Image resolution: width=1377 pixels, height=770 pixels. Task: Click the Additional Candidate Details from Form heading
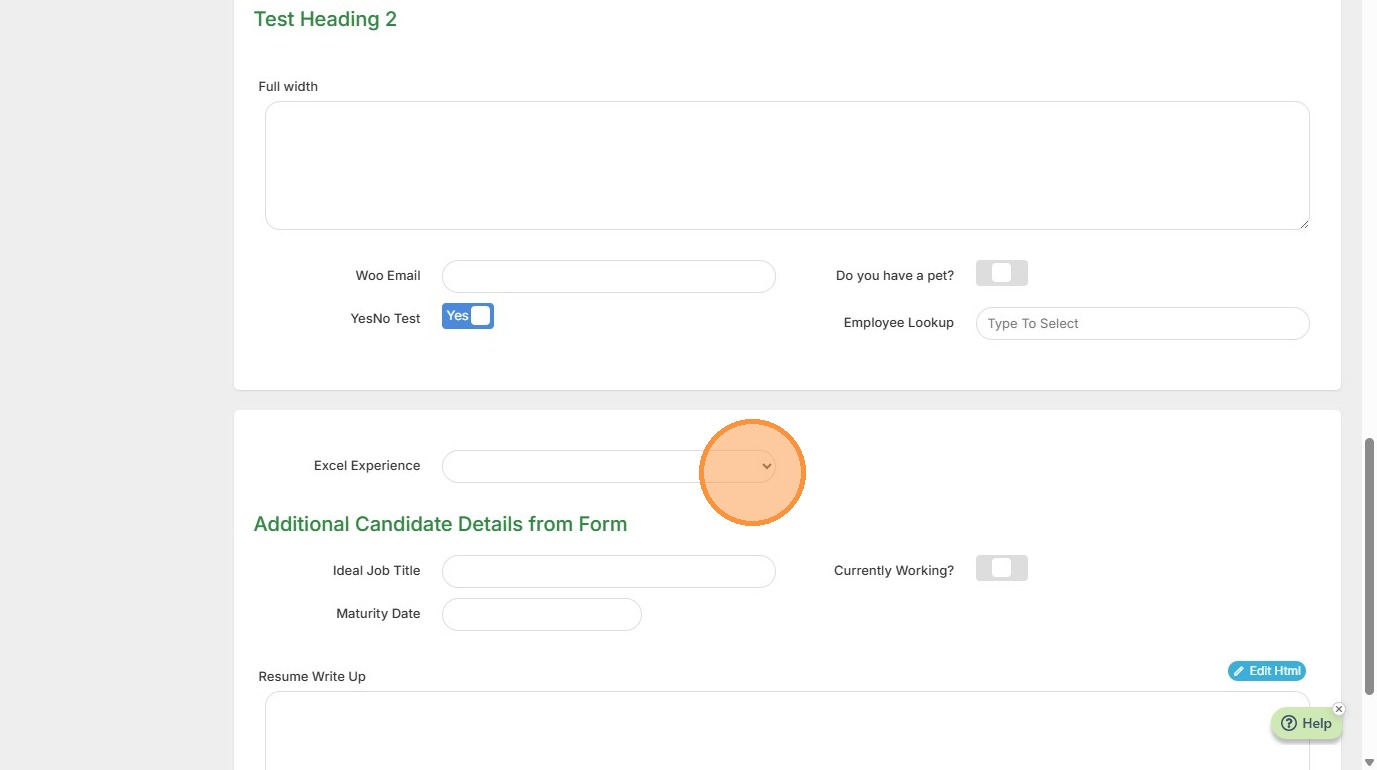point(440,524)
